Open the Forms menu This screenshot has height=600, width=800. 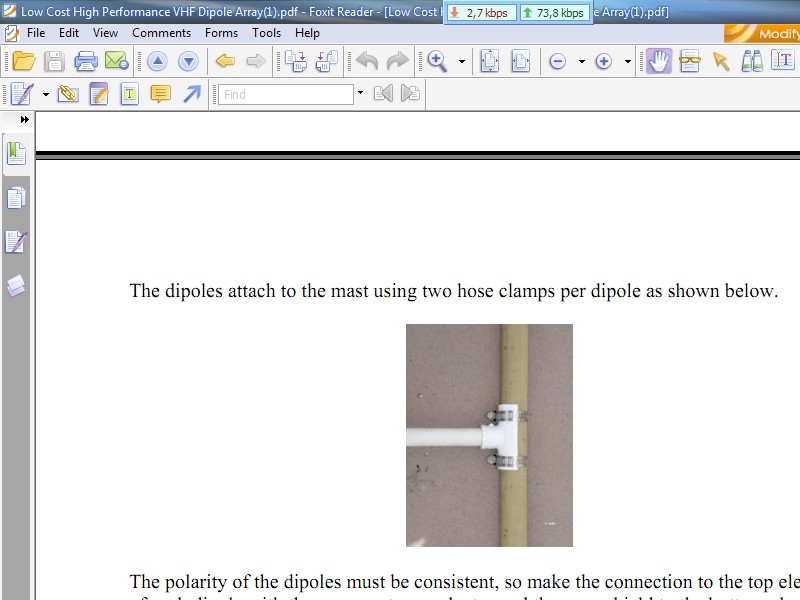[221, 33]
